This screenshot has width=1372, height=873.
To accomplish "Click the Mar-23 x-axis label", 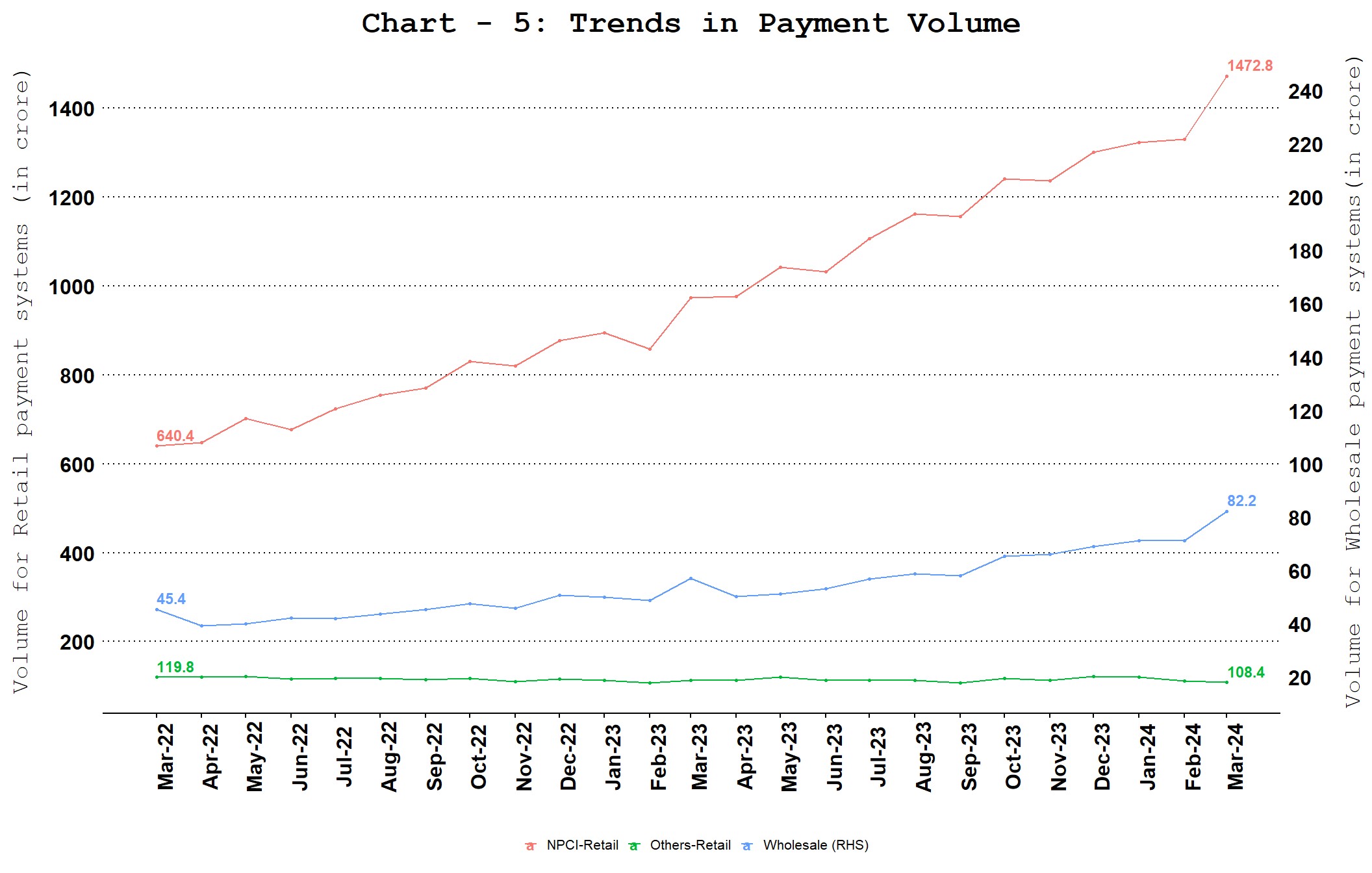I will pos(700,757).
